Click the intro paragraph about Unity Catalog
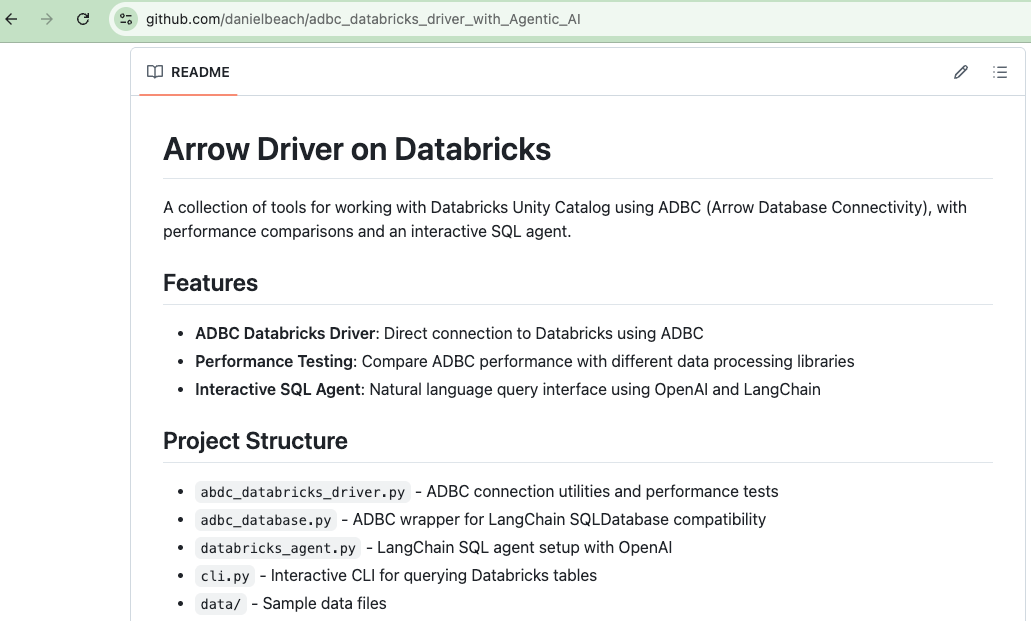Screen dimensions: 1031x621 (x=565, y=219)
